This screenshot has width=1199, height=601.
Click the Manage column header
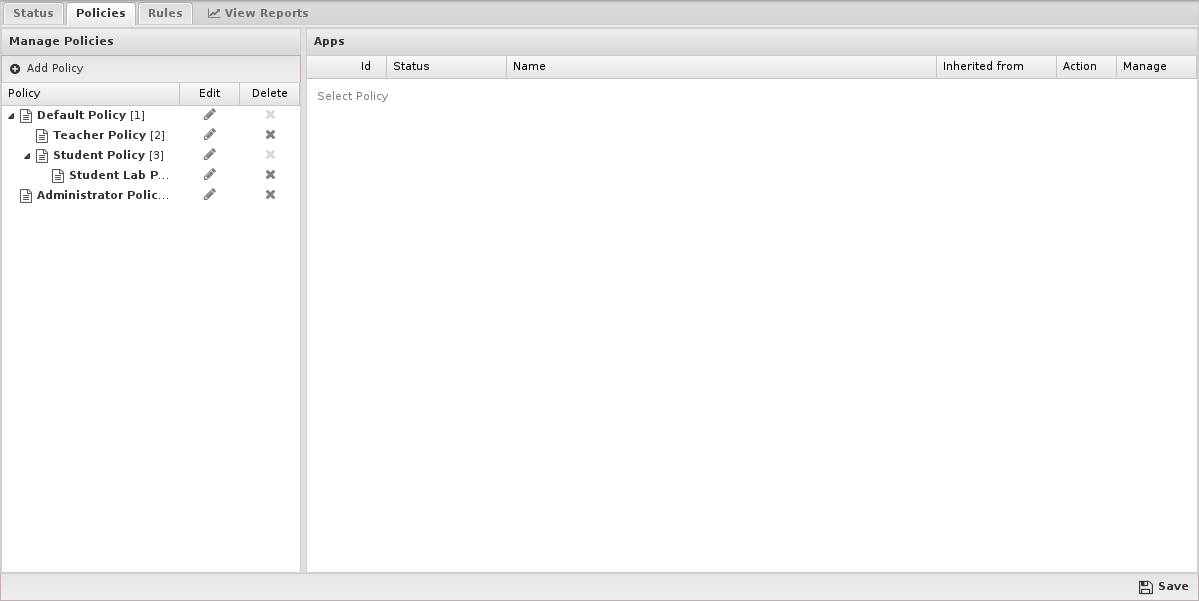pyautogui.click(x=1156, y=67)
